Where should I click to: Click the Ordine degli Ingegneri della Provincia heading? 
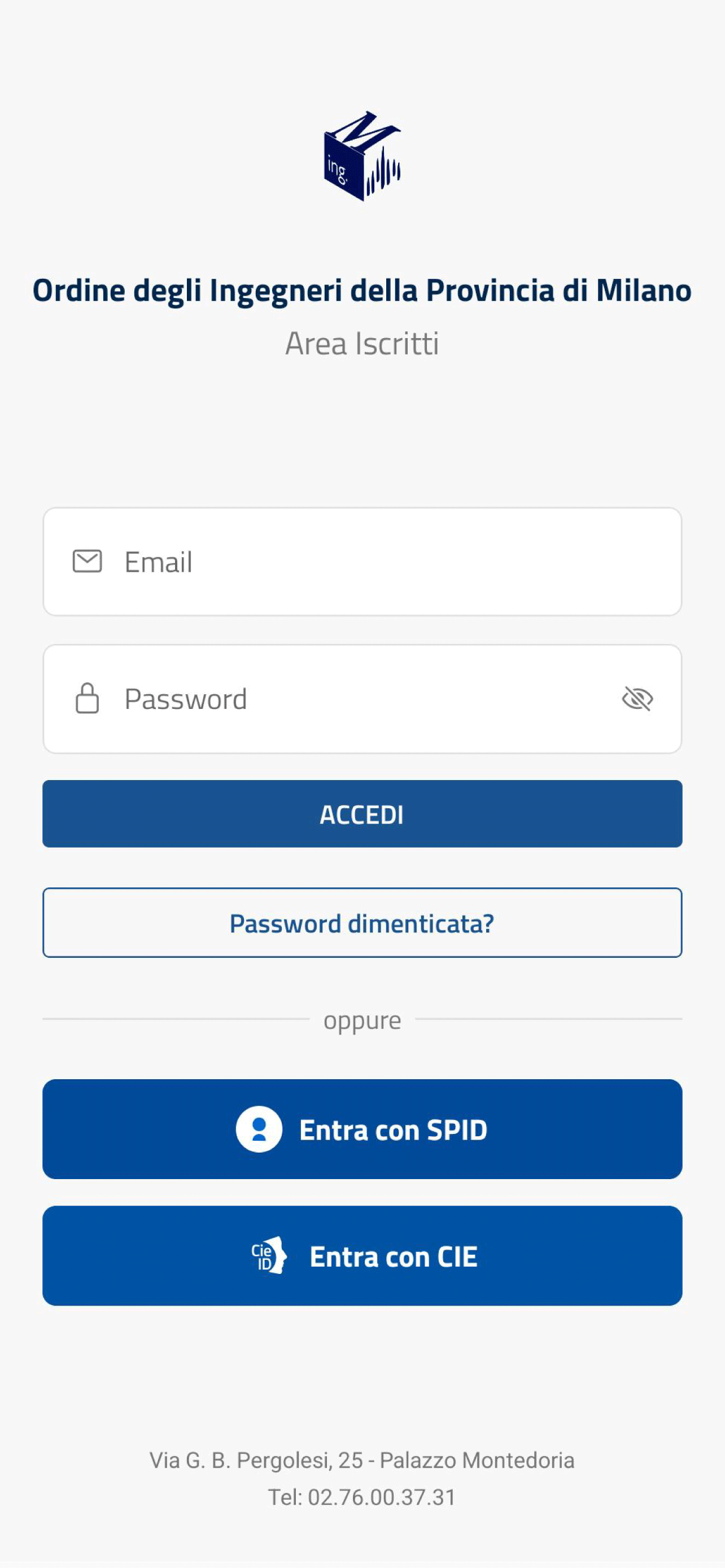point(362,290)
